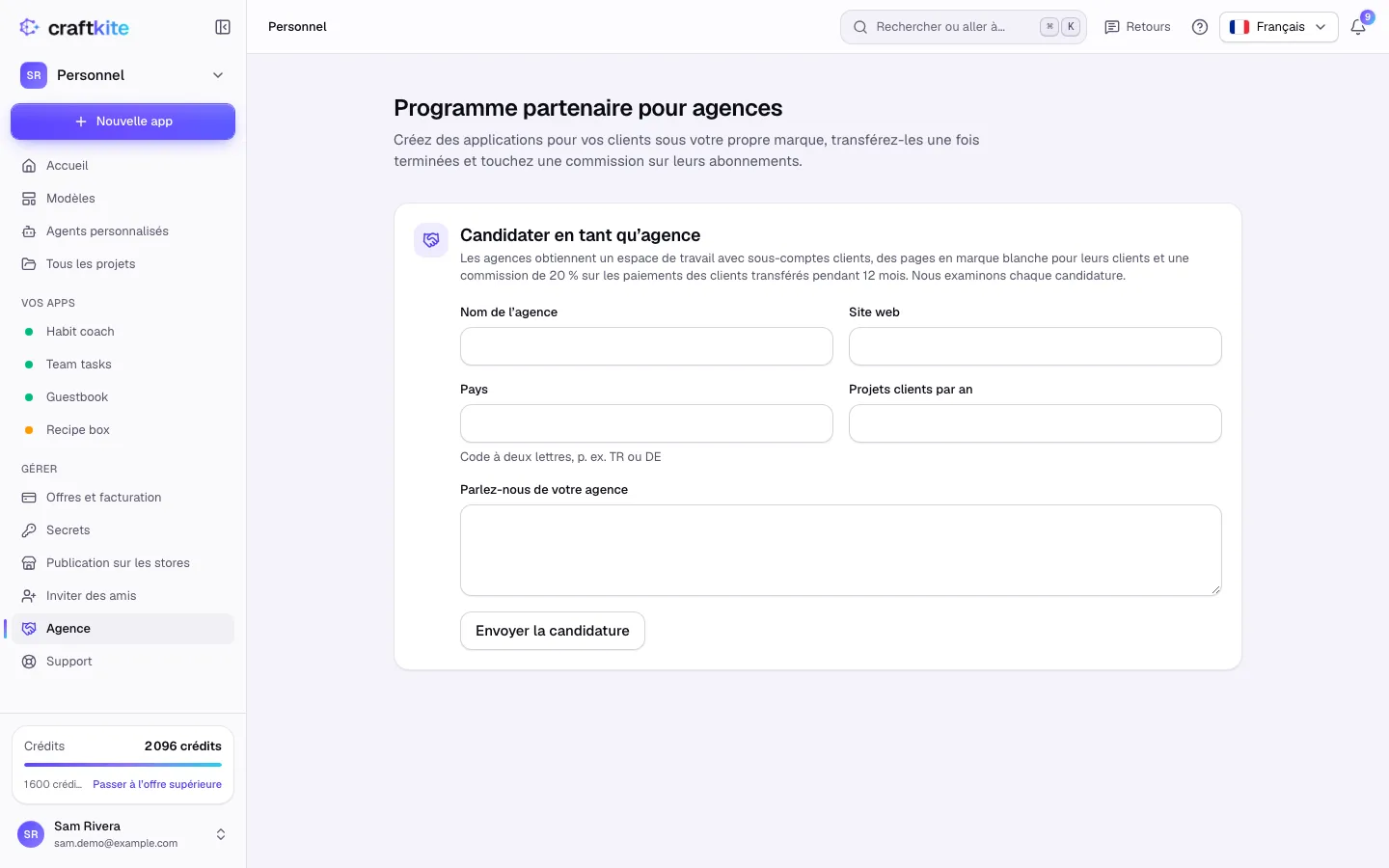Viewport: 1389px width, 868px height.
Task: Click the Offres et facturation card icon
Action: pos(29,498)
